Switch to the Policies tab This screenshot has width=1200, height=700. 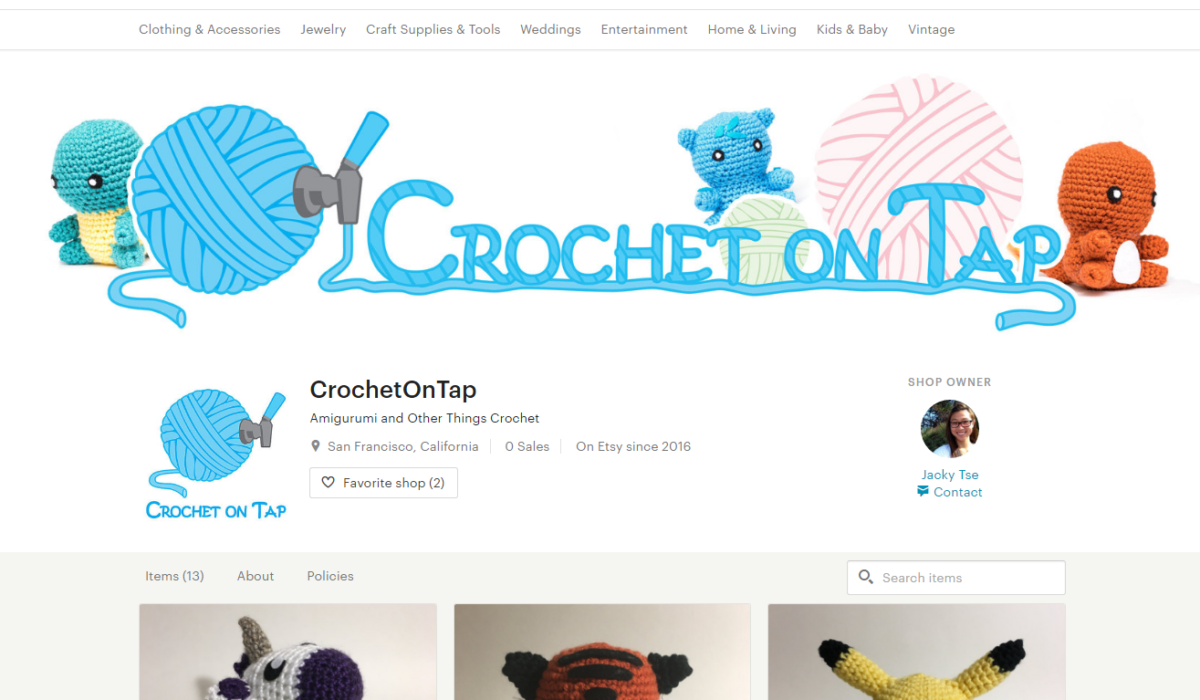330,576
